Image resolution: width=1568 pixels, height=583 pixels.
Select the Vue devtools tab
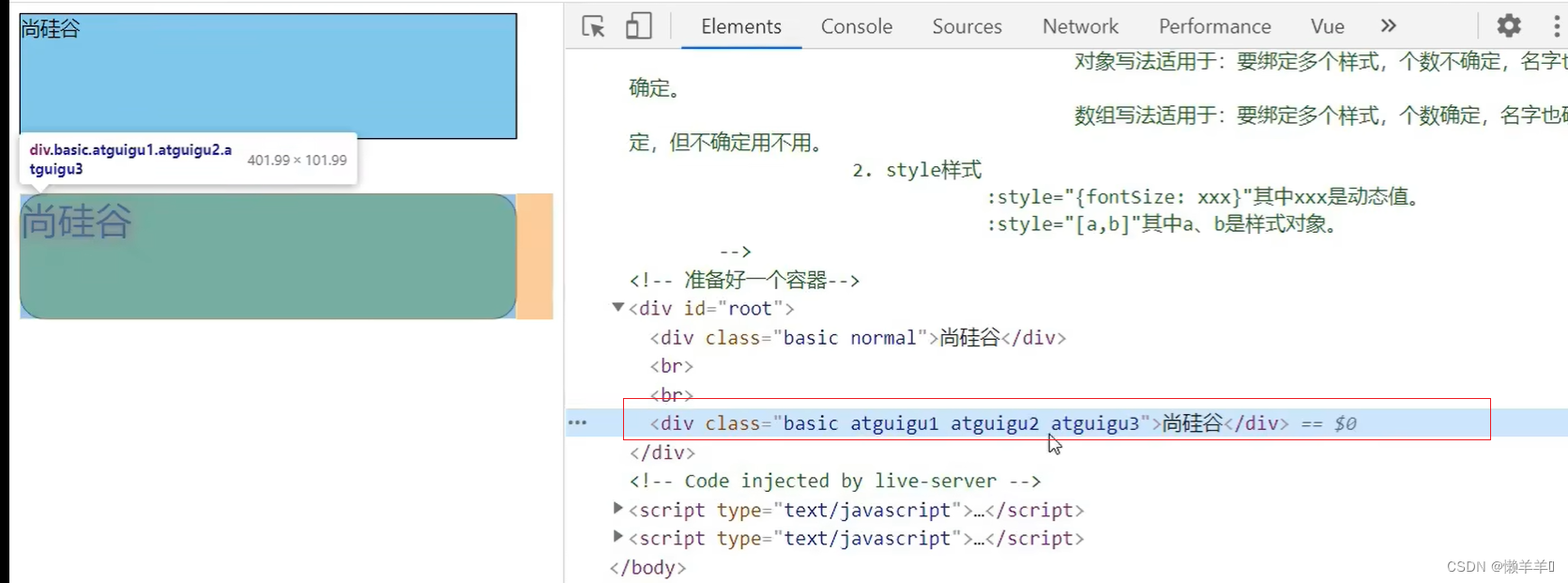[1327, 26]
